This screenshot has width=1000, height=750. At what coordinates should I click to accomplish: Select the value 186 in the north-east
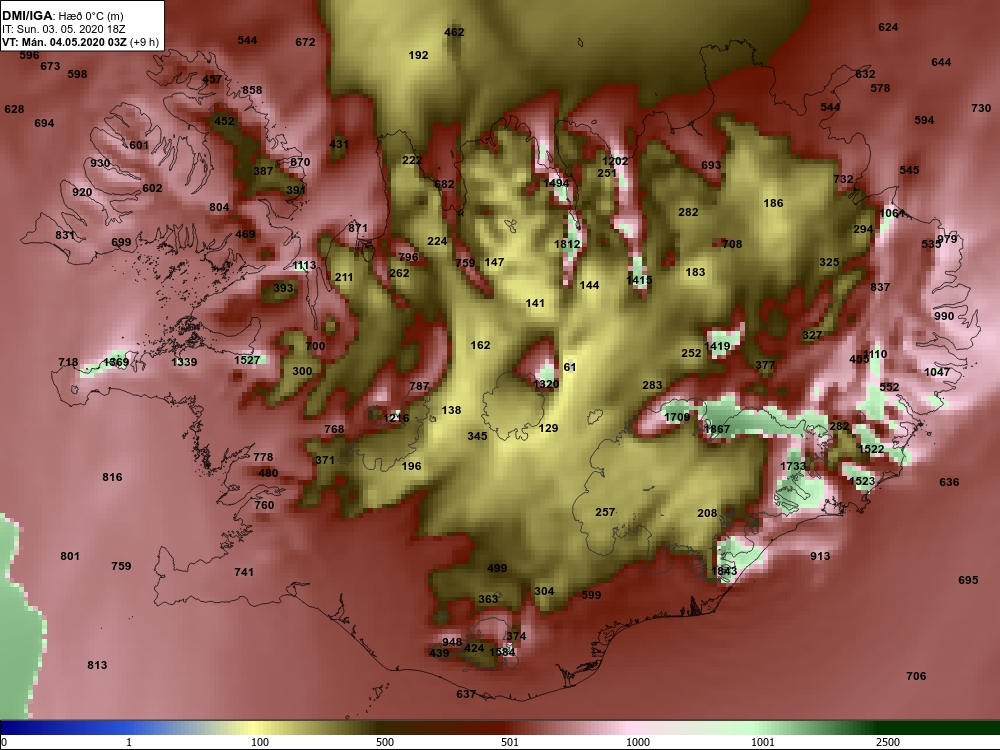pos(773,203)
